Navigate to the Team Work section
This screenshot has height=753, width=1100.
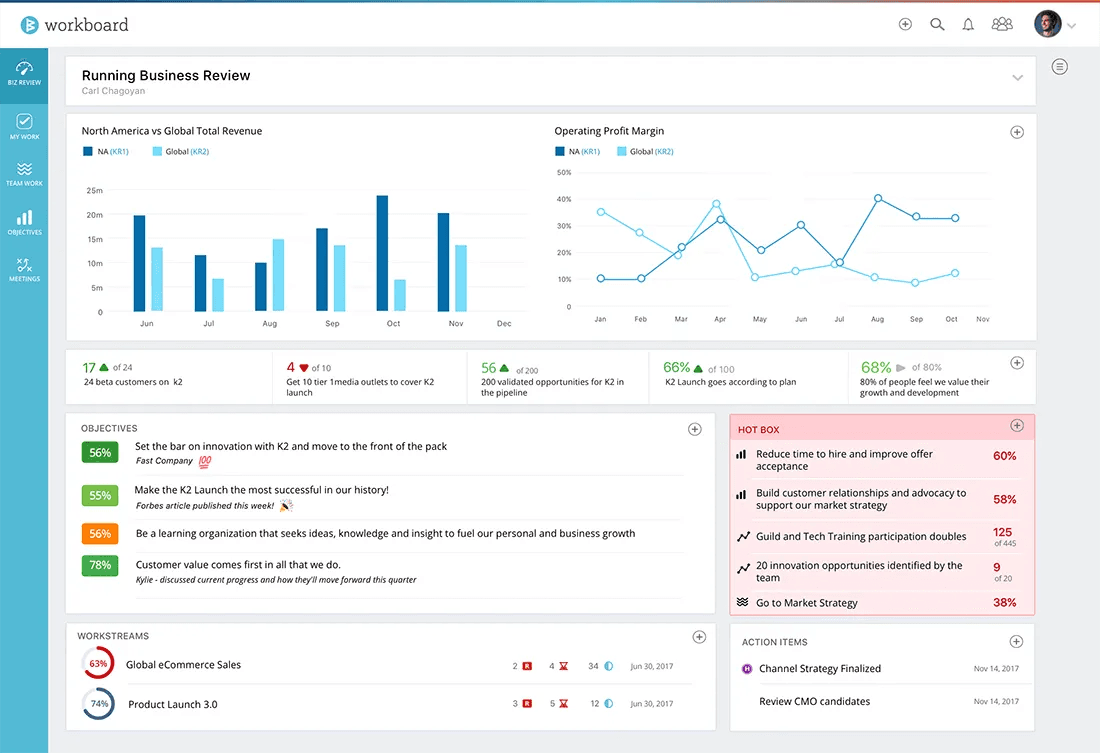click(x=24, y=172)
